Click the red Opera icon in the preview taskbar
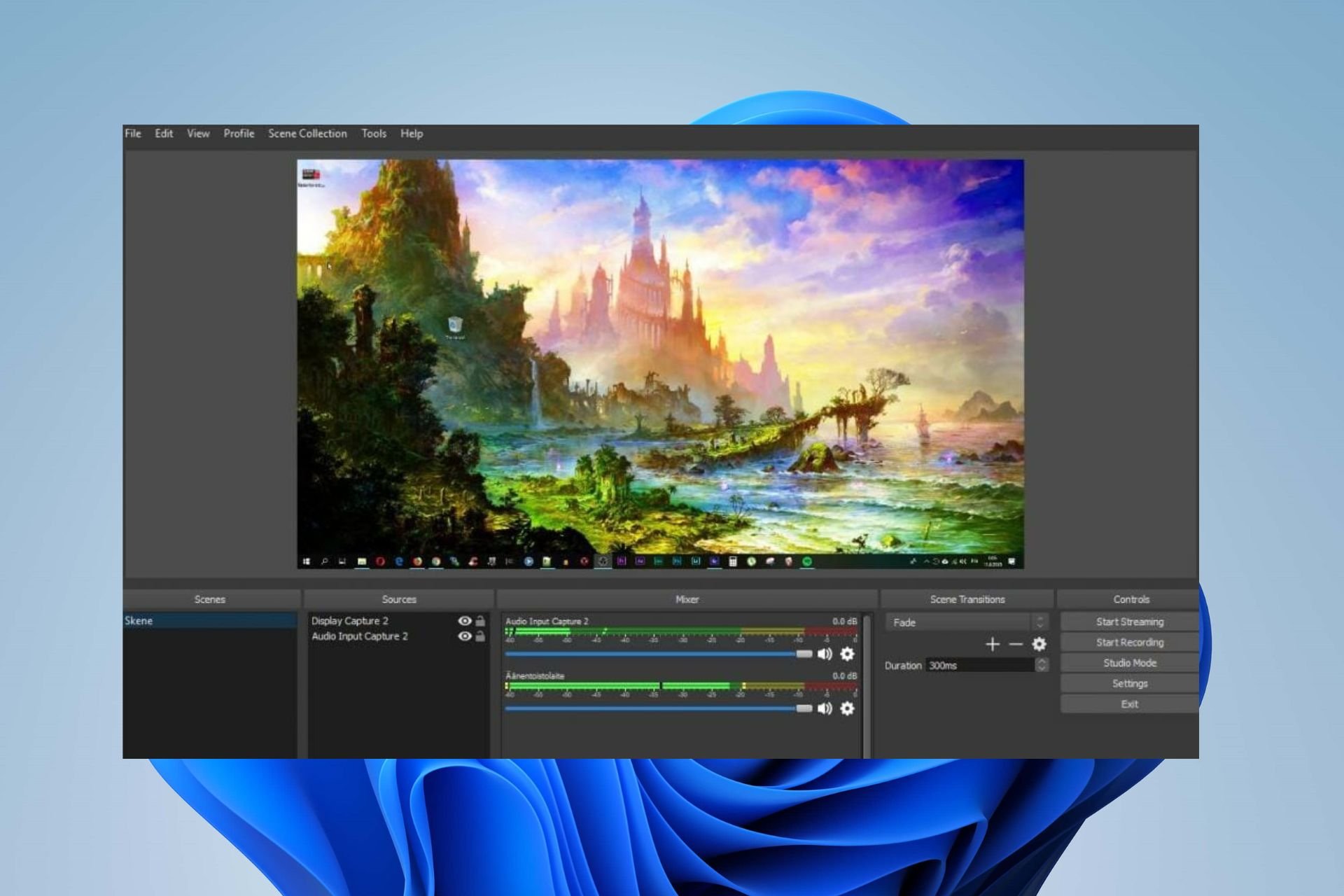Viewport: 1344px width, 896px height. coord(380,561)
